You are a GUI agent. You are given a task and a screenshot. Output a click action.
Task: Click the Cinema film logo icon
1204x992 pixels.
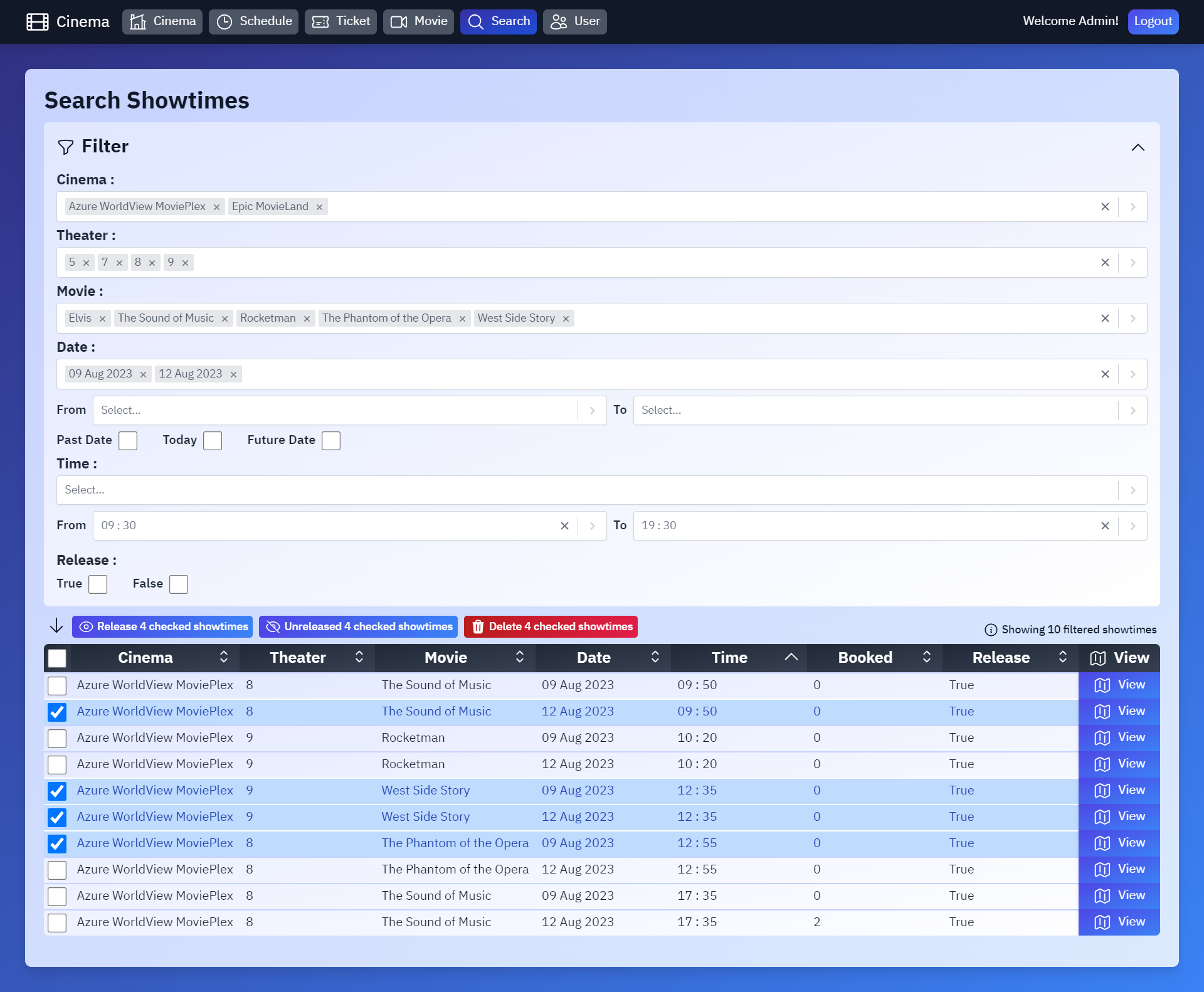tap(38, 22)
